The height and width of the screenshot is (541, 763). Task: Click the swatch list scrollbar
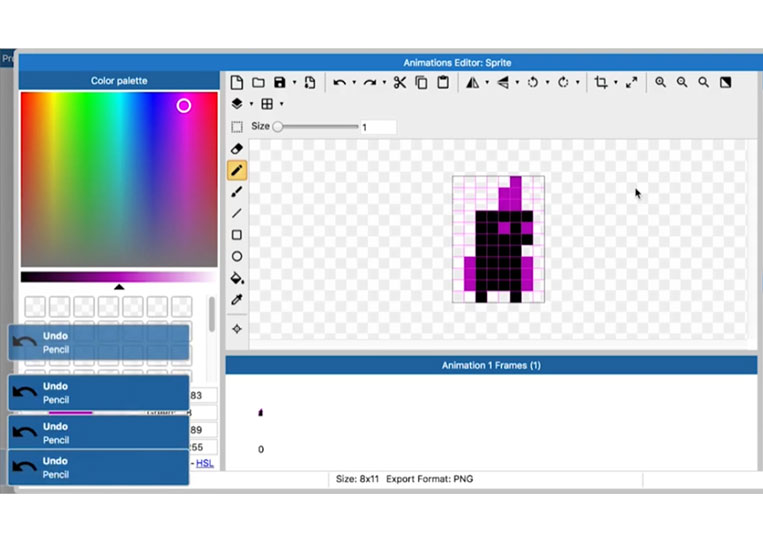point(212,315)
